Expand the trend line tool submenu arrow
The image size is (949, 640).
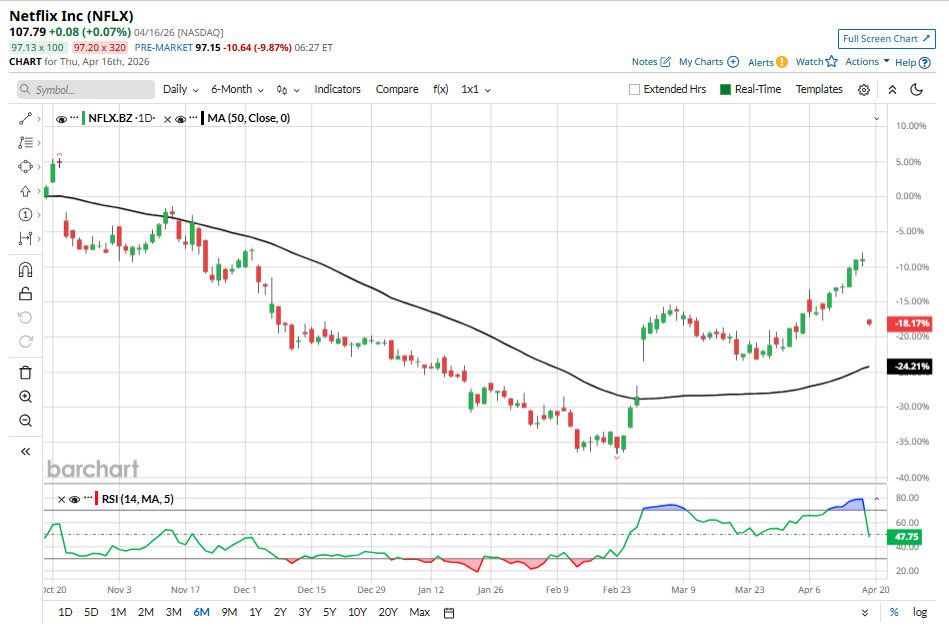(x=39, y=119)
